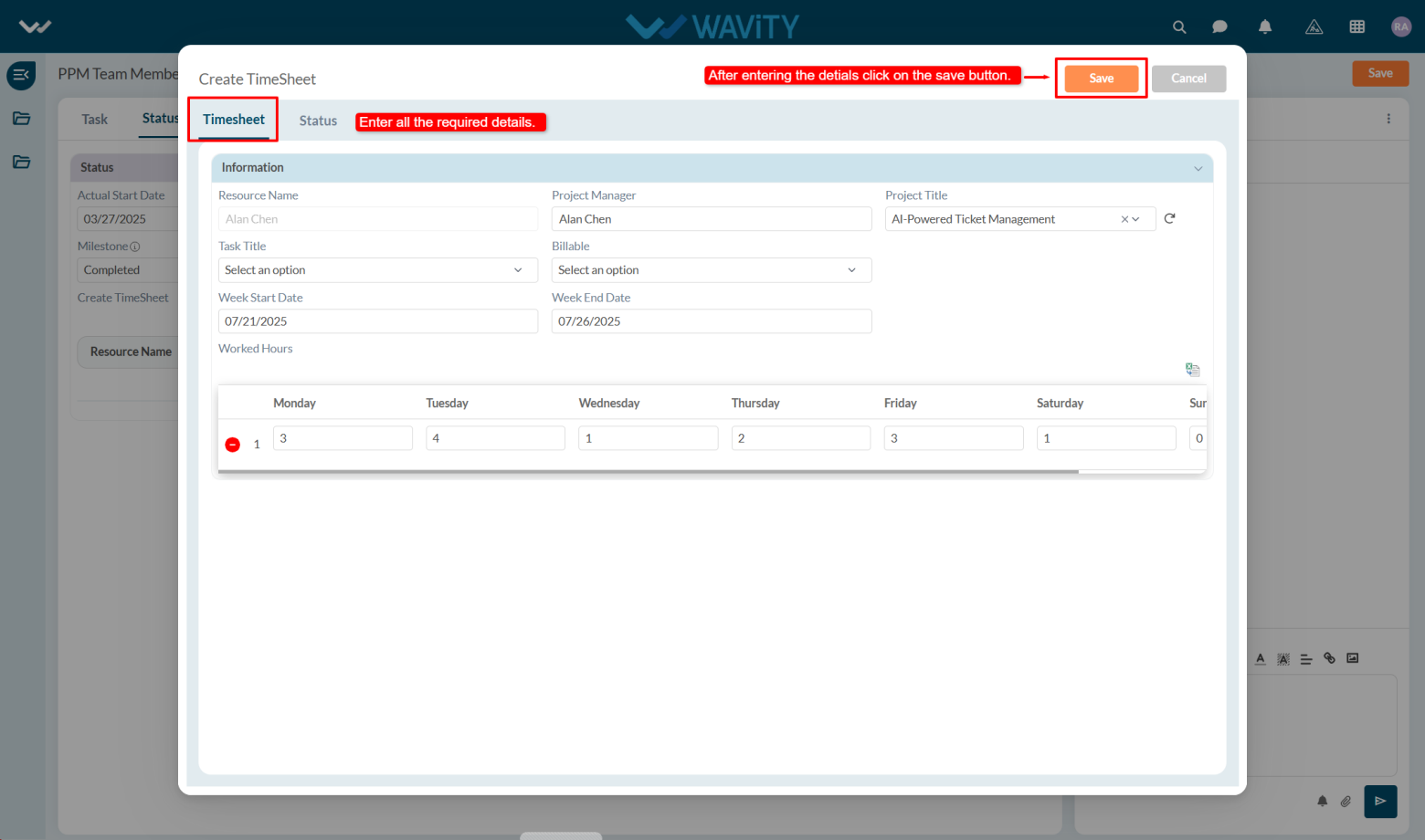Open the apps grid icon
The image size is (1425, 840).
click(x=1357, y=26)
